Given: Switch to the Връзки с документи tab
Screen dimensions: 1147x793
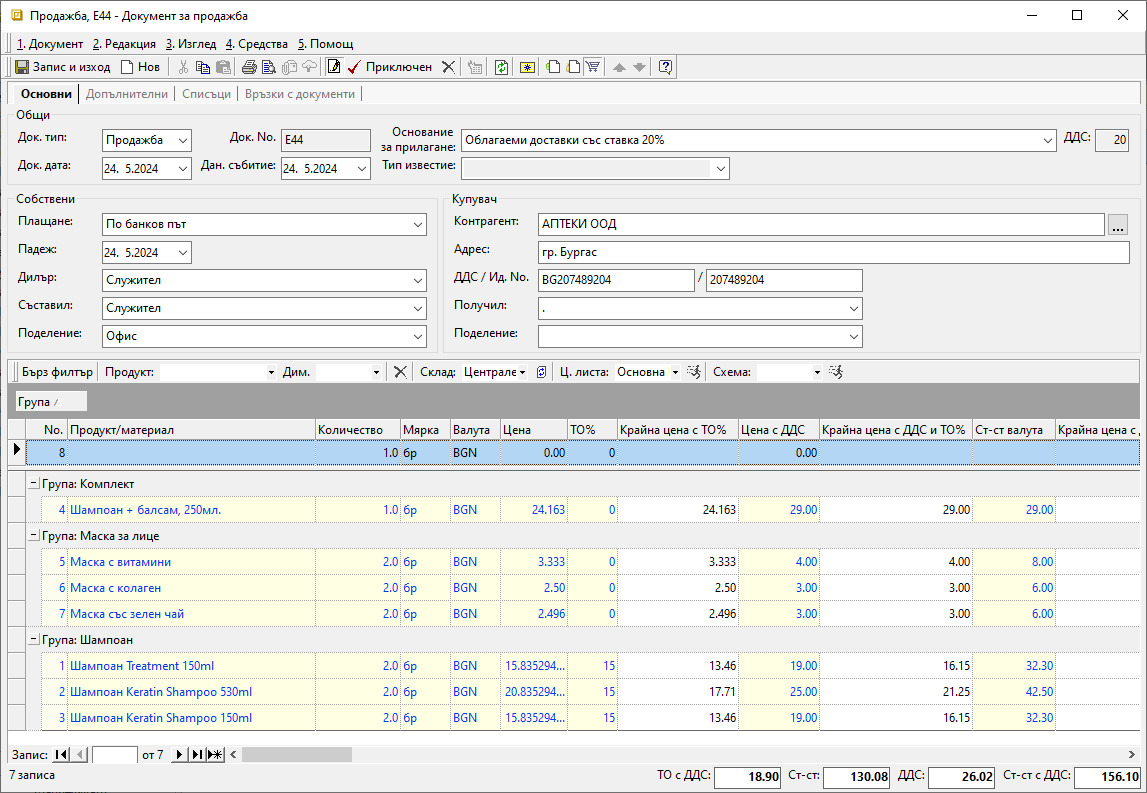Looking at the screenshot, I should point(298,94).
